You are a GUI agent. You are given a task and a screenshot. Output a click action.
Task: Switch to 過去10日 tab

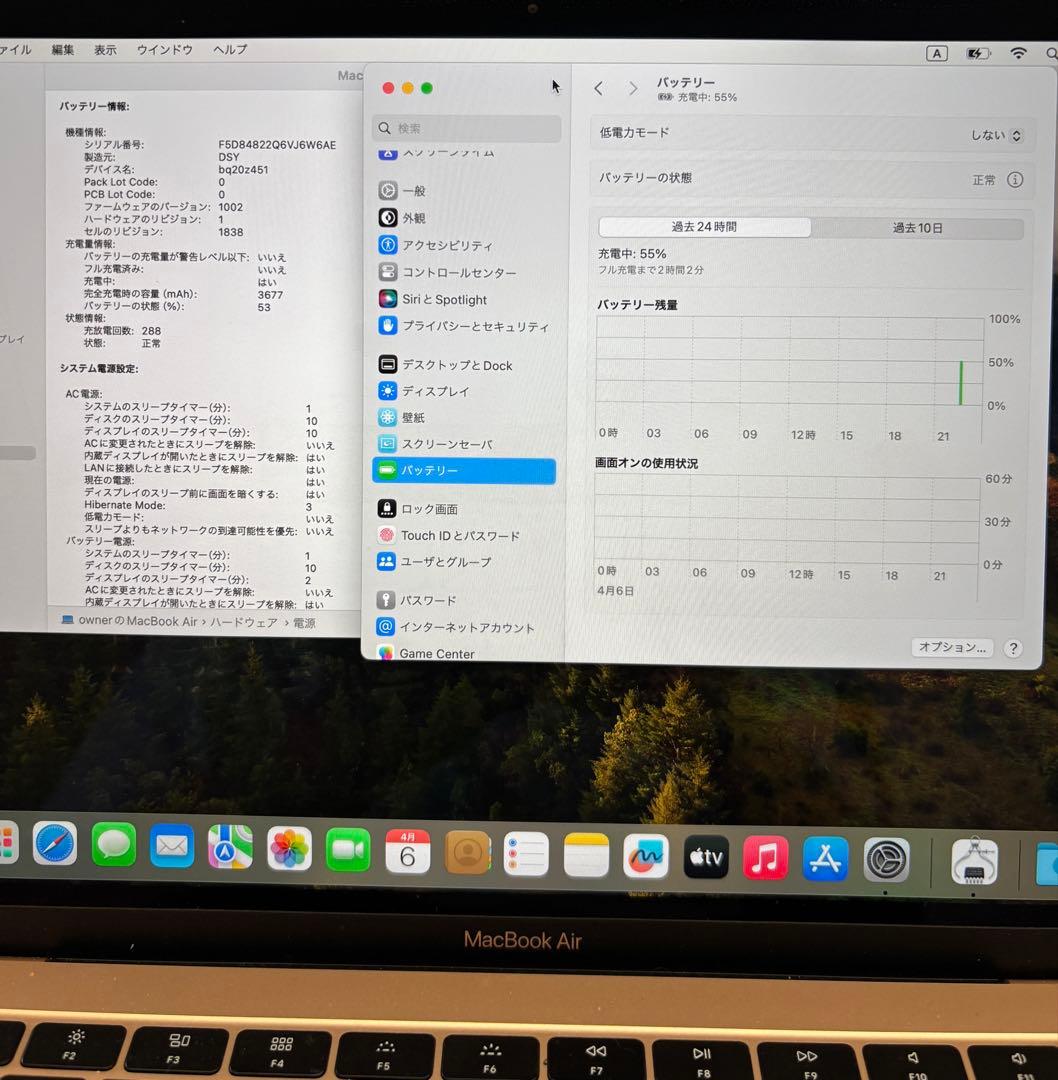coord(917,228)
